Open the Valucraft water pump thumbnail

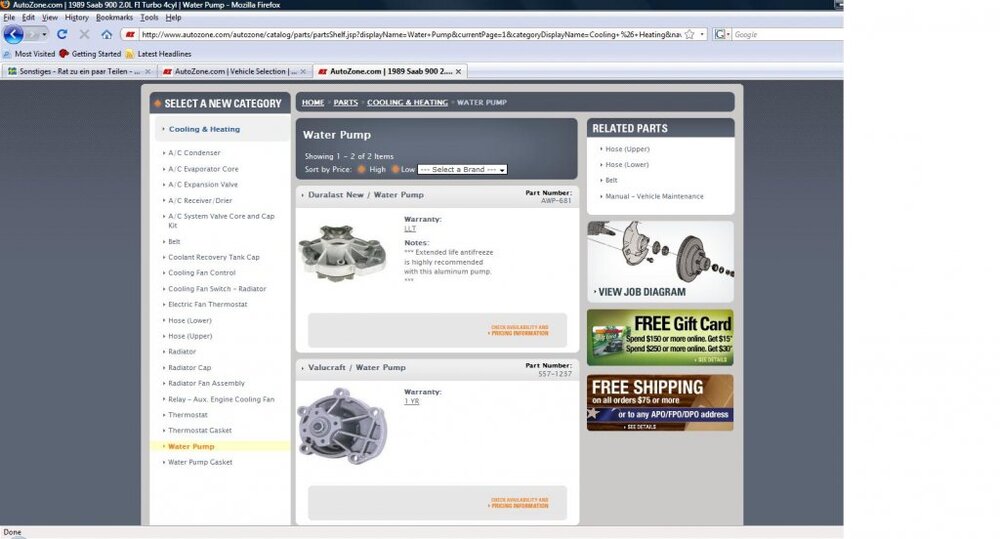(342, 425)
